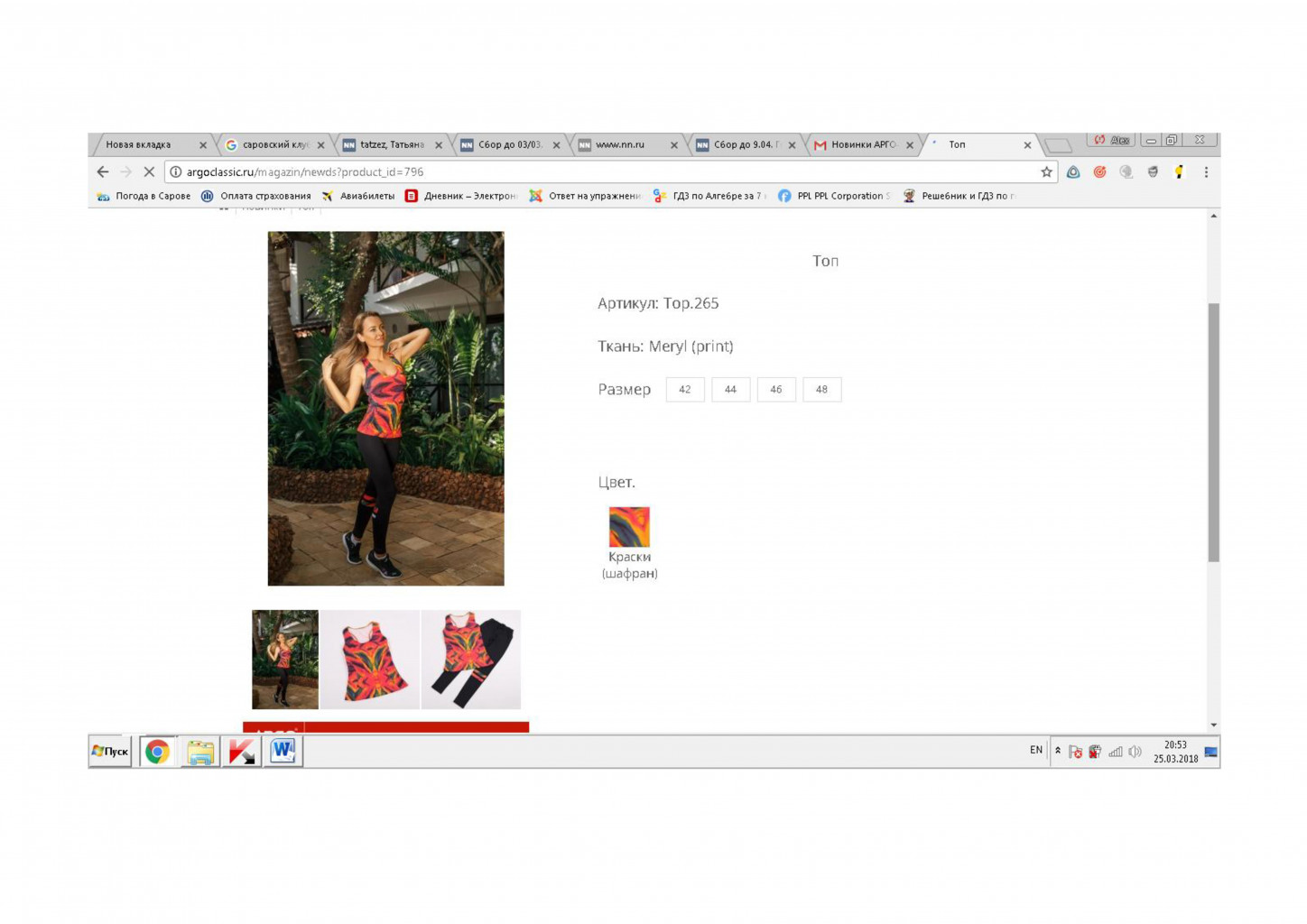
Task: Open the grey globe extension icon
Action: click(x=1126, y=171)
